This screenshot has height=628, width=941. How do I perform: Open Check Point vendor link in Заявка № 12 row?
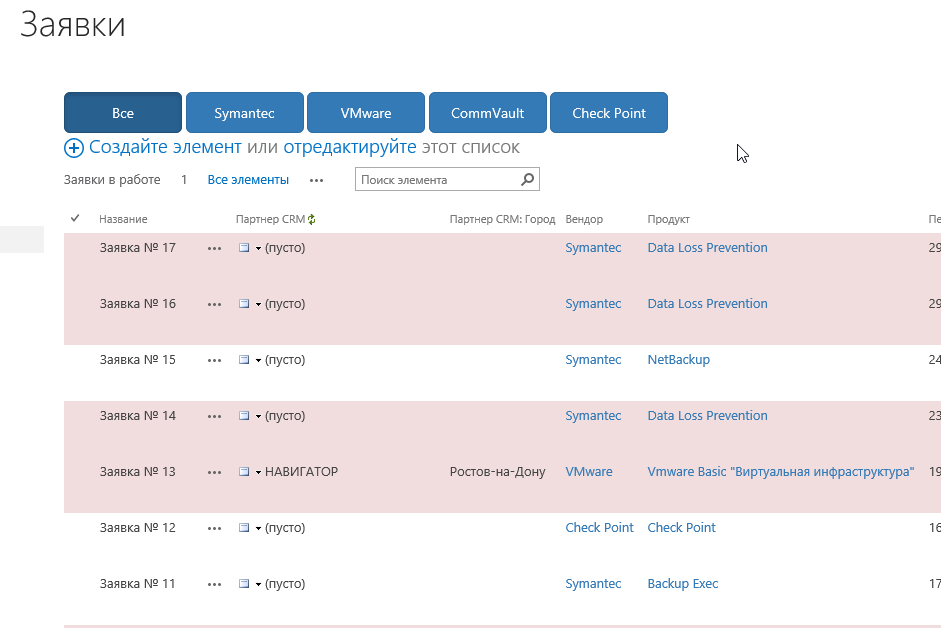point(600,528)
